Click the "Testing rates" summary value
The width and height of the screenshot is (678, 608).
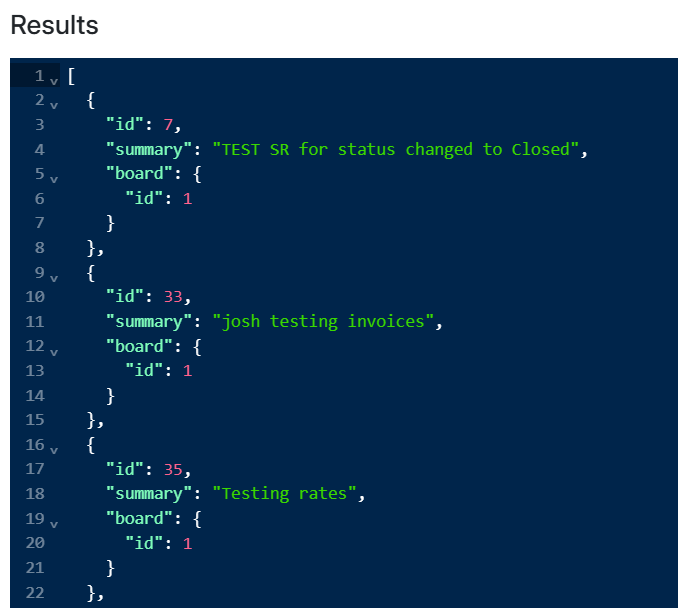287,494
